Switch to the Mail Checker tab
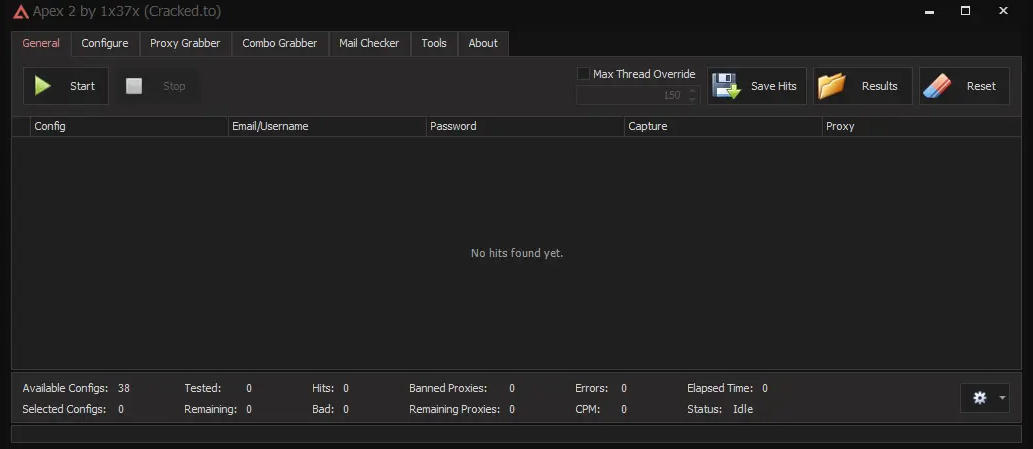 [369, 43]
